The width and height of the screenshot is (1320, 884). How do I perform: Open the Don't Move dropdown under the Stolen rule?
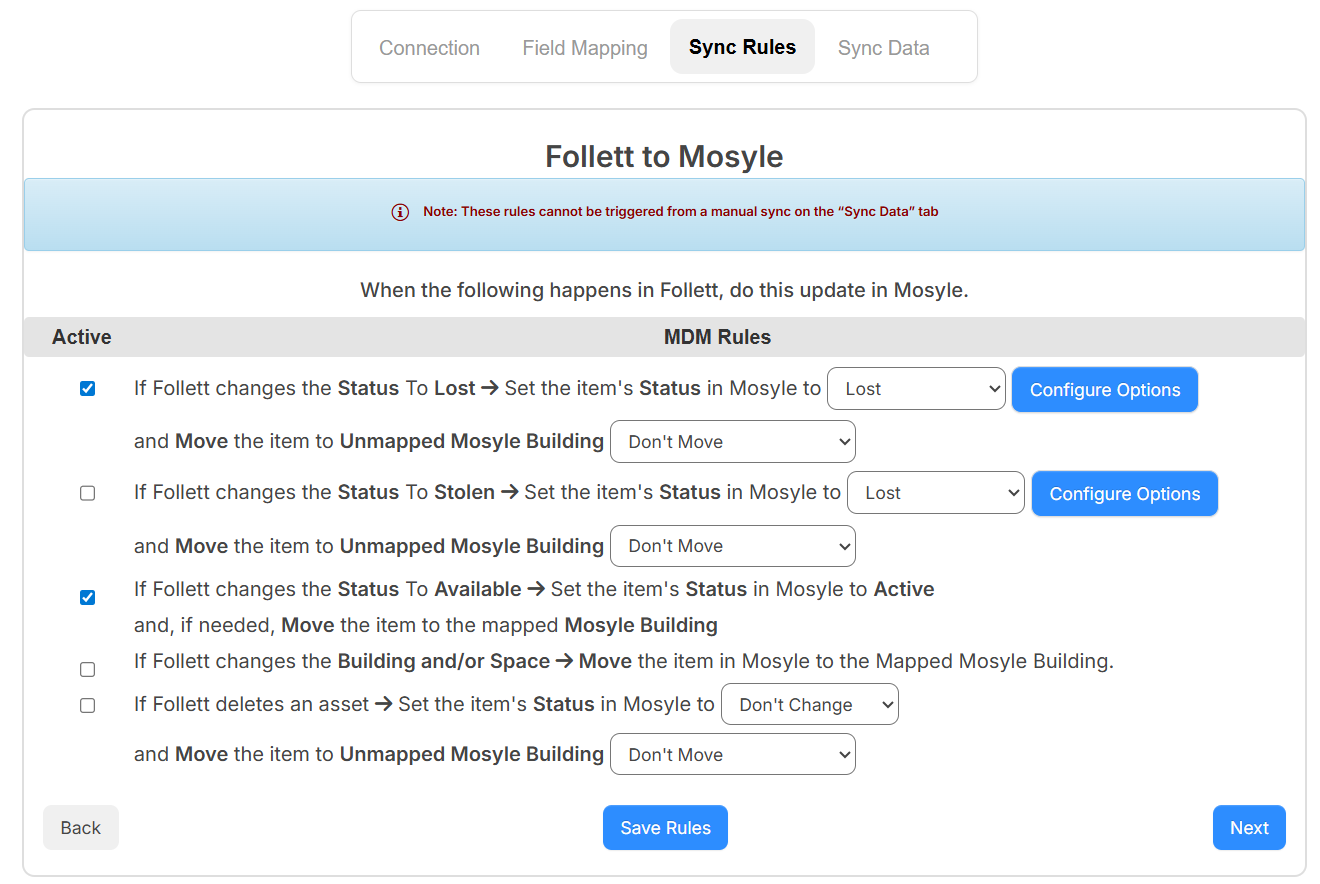pos(732,545)
